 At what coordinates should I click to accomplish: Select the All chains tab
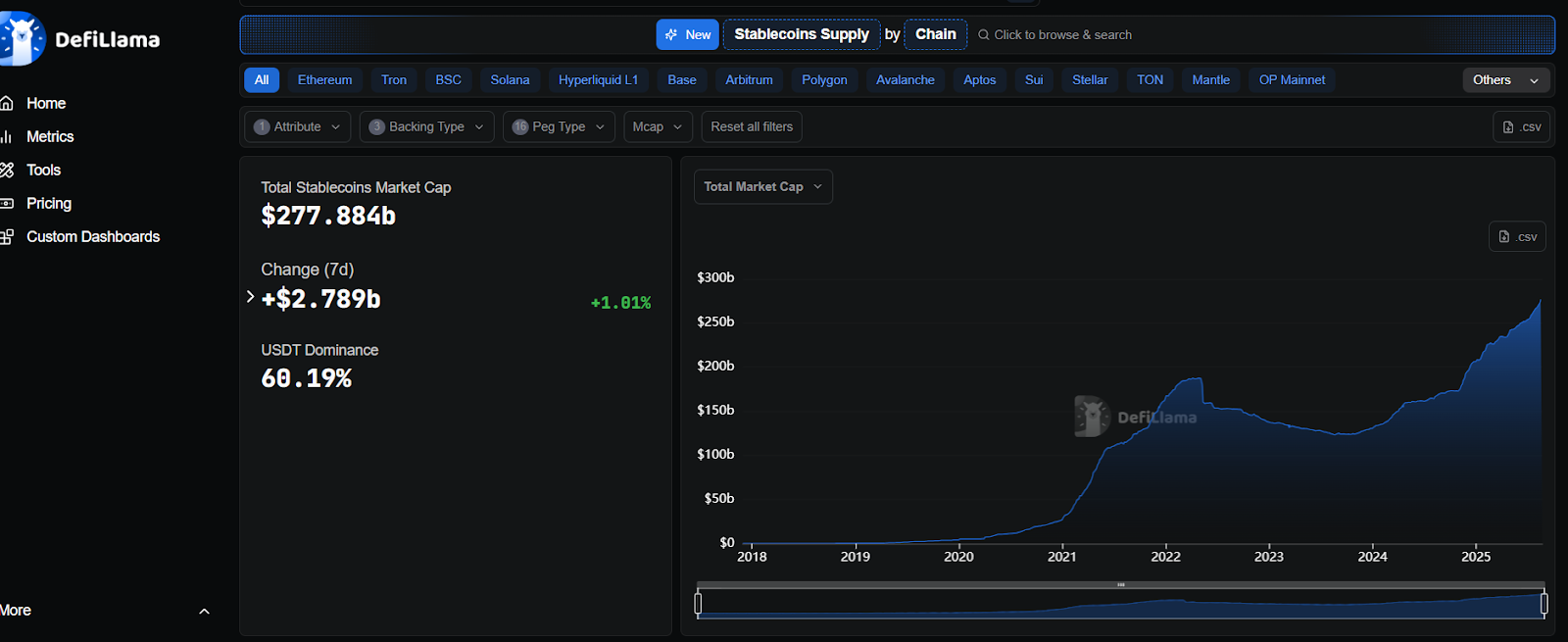(262, 79)
